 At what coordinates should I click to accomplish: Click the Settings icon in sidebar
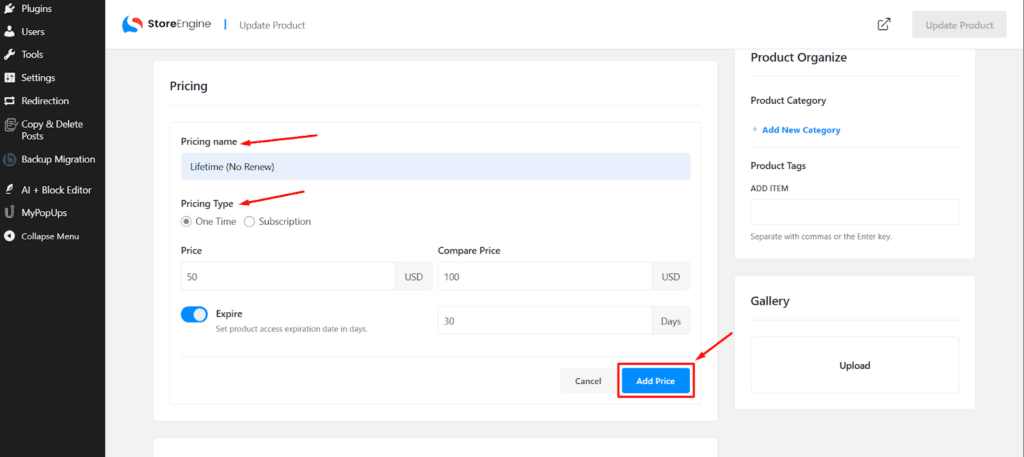point(10,78)
